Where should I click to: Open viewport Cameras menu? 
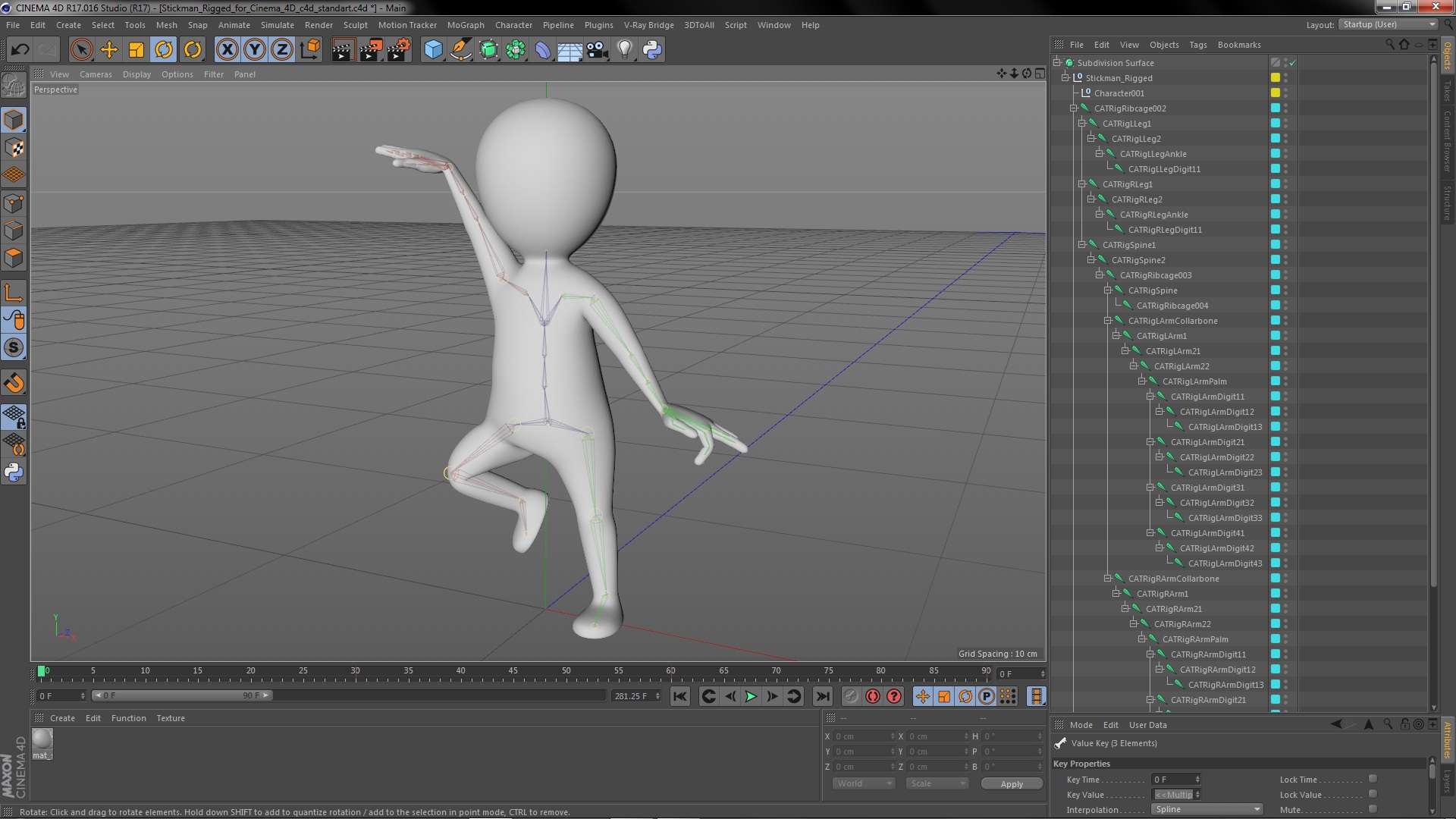96,74
